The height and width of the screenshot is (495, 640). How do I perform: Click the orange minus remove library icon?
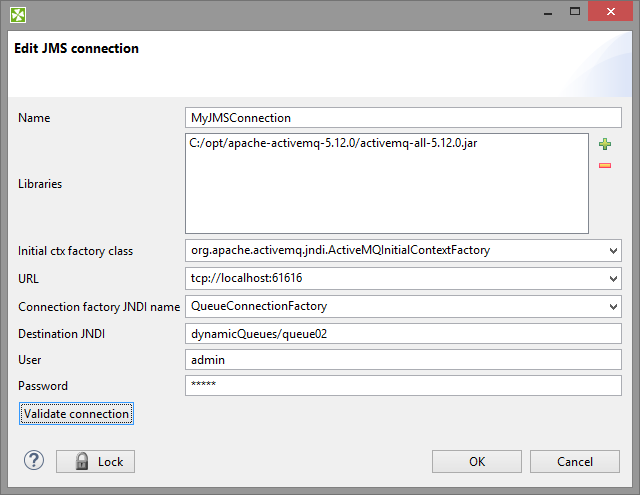coord(605,165)
